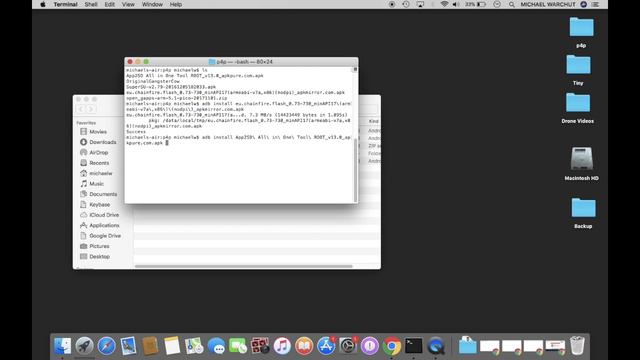Click the Wi-Fi status icon

pos(444,4)
